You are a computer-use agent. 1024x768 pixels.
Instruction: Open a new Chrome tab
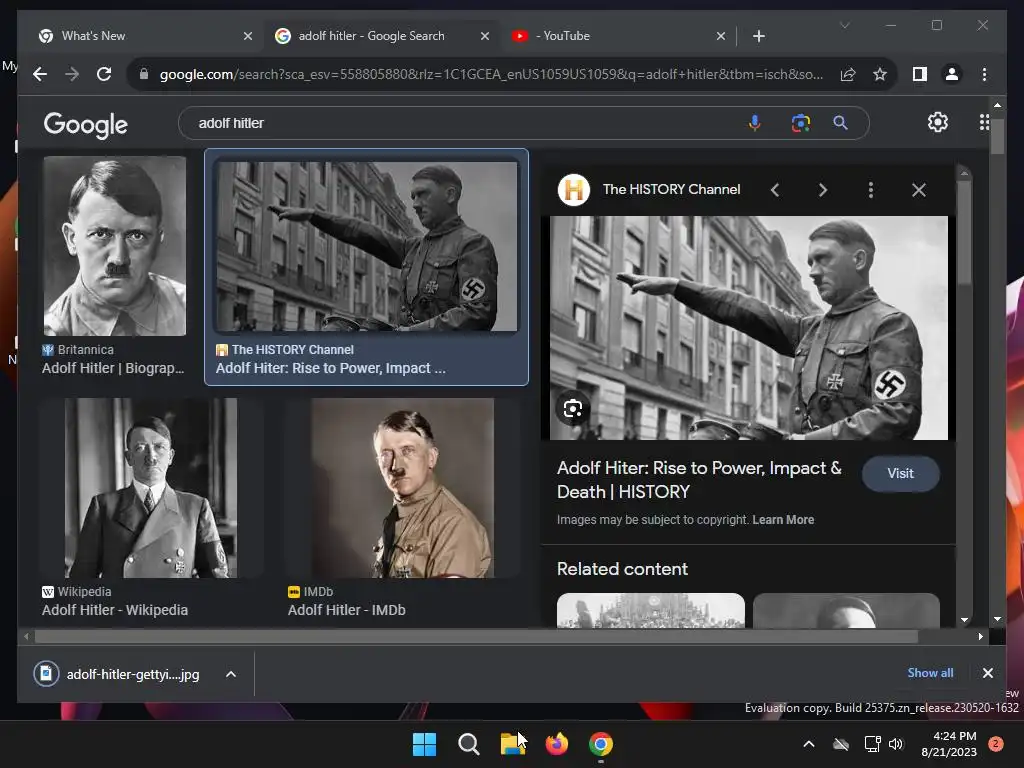coord(759,36)
